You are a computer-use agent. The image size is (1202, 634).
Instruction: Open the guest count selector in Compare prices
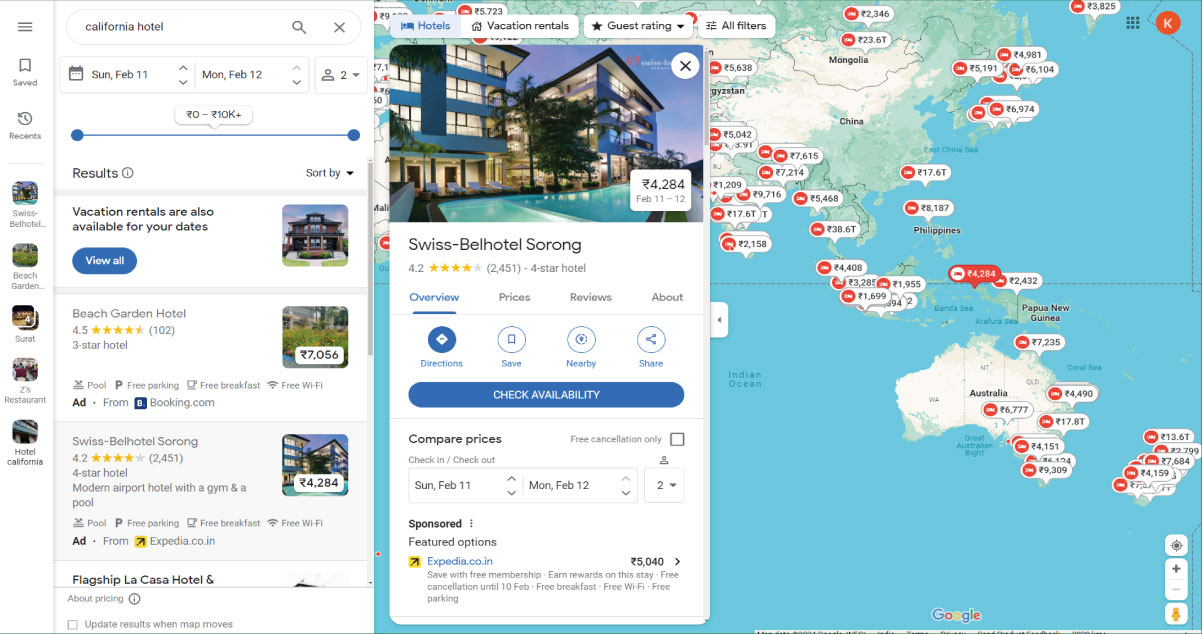pyautogui.click(x=664, y=485)
